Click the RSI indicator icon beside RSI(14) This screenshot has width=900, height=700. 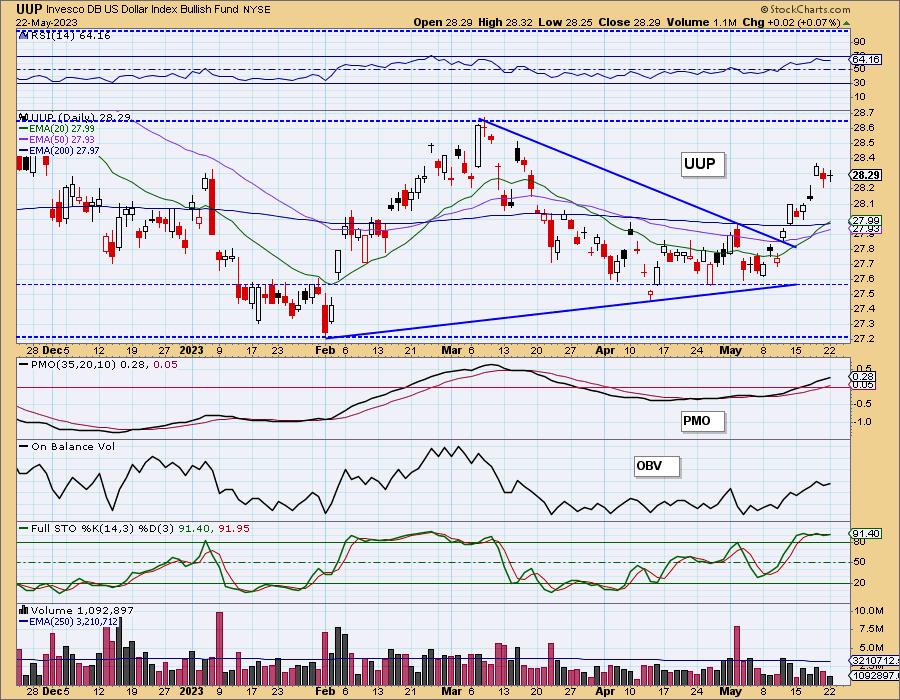(x=22, y=36)
